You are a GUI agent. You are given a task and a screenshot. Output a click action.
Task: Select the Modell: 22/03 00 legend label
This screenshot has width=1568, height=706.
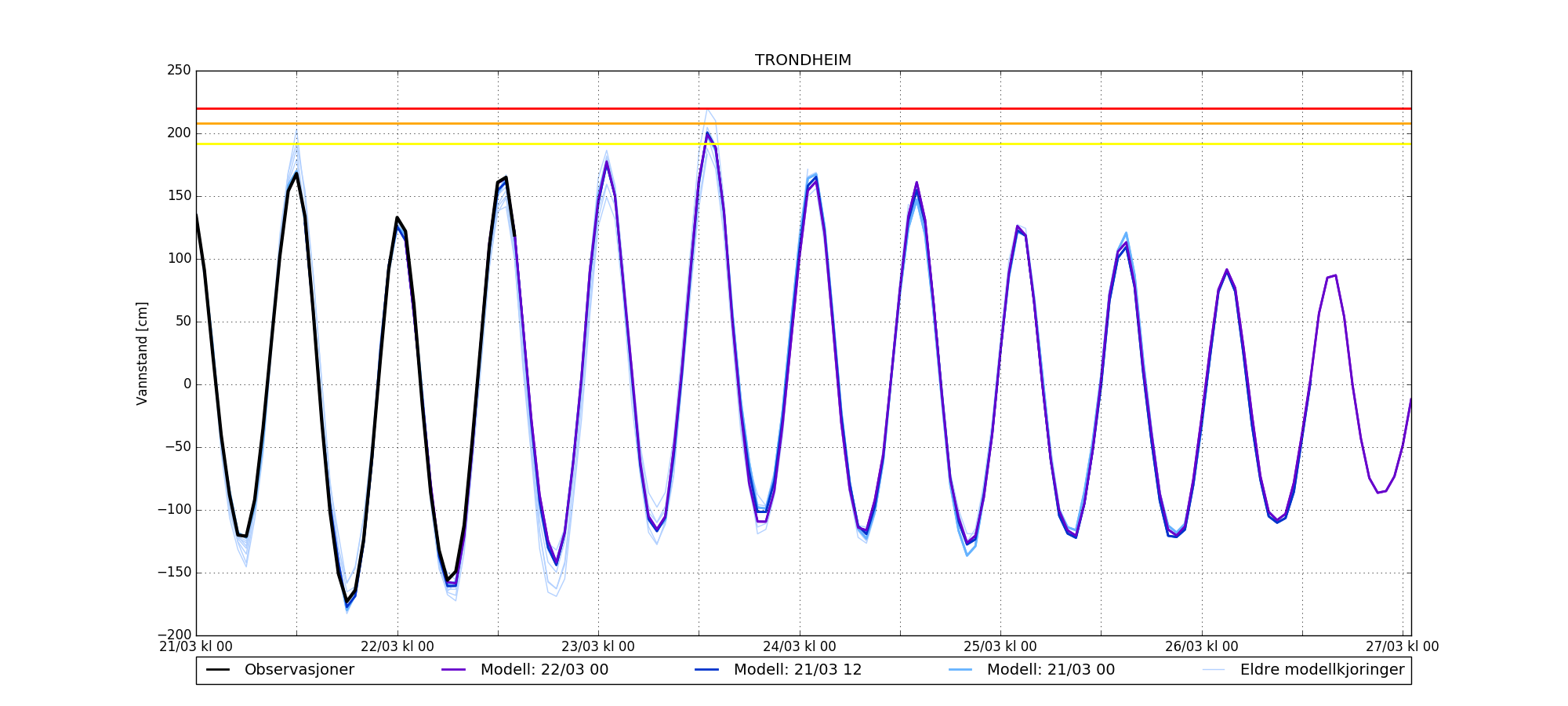545,670
